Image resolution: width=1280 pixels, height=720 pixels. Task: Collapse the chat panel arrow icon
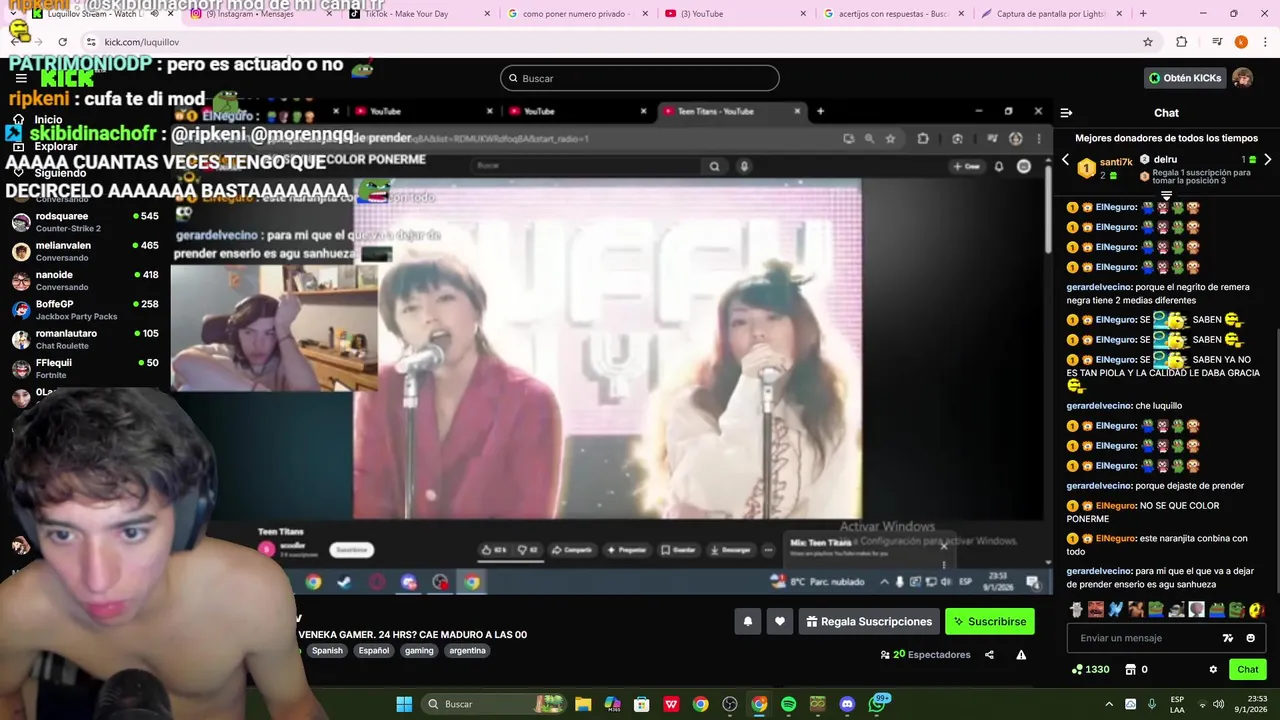click(1066, 113)
